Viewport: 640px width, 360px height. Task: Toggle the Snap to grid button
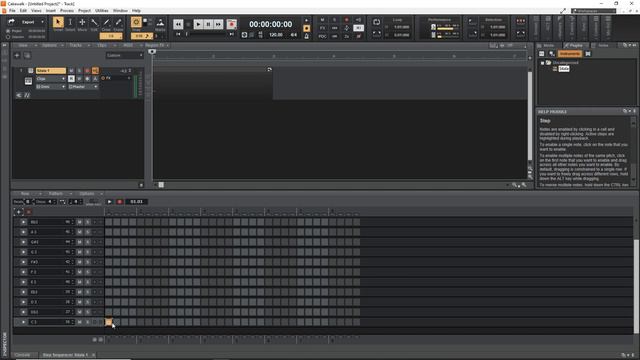(x=136, y=22)
